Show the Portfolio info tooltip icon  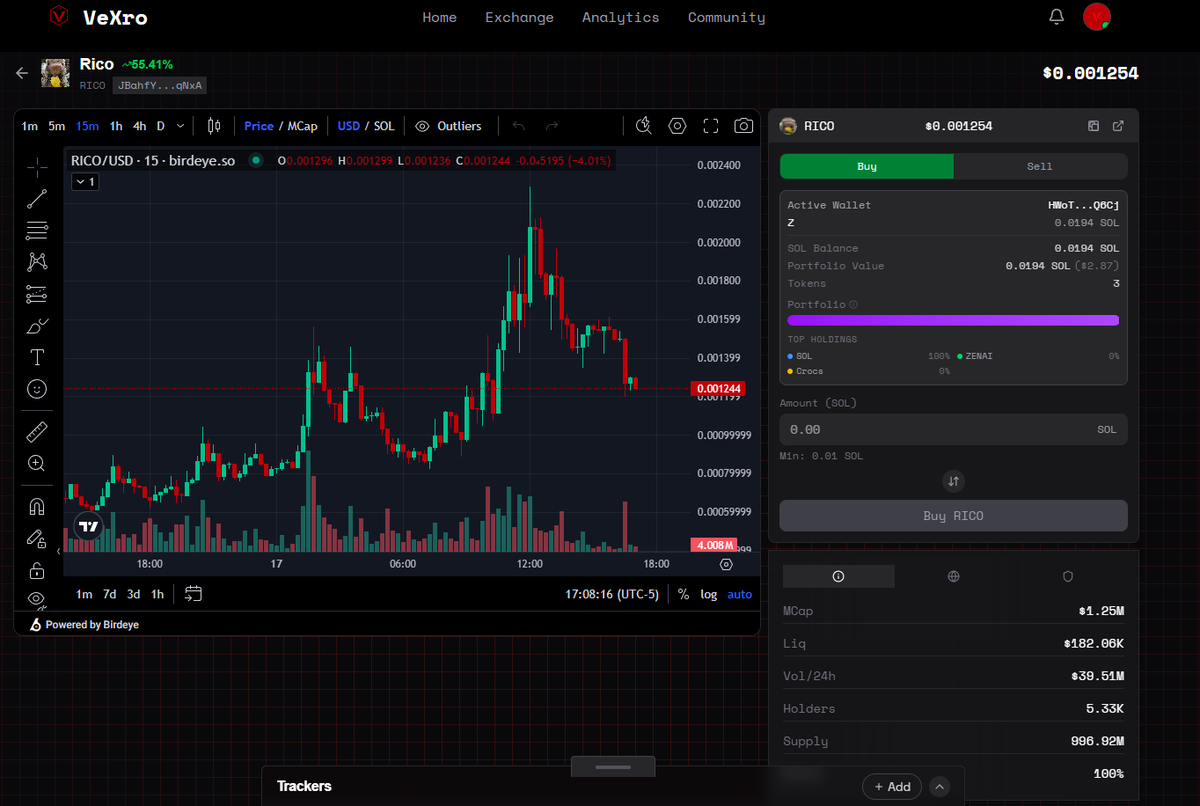tap(853, 304)
